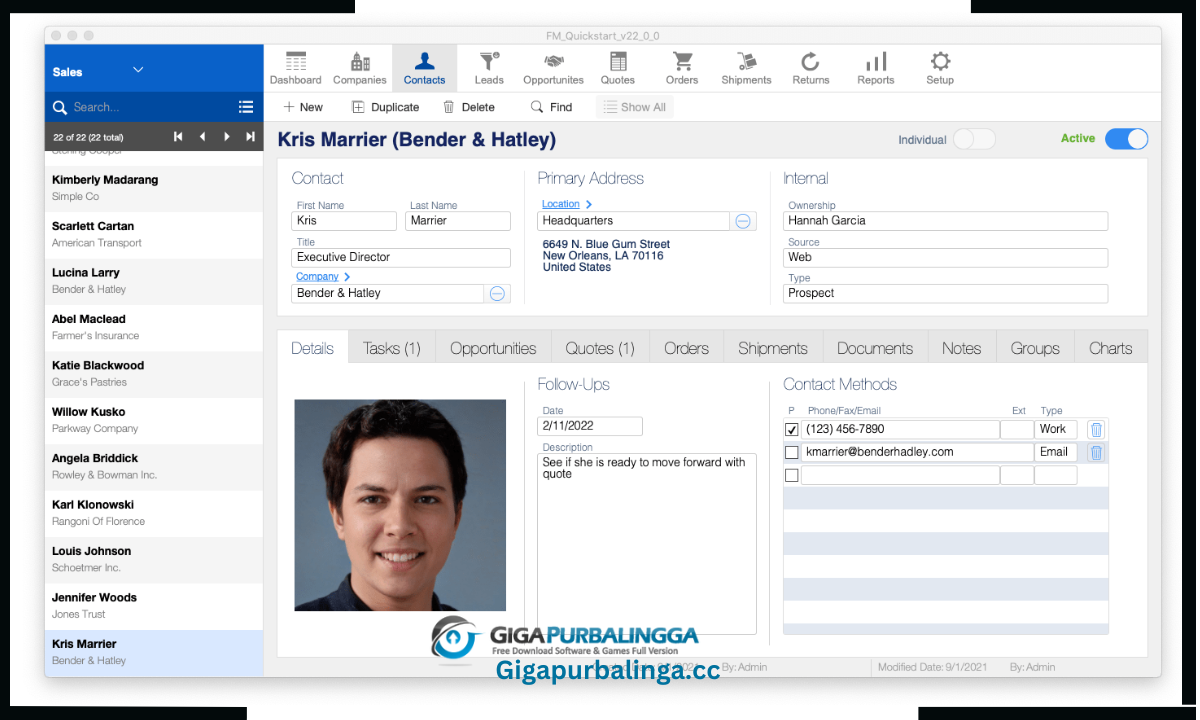
Task: Open the Source field showing Web
Action: pos(945,257)
